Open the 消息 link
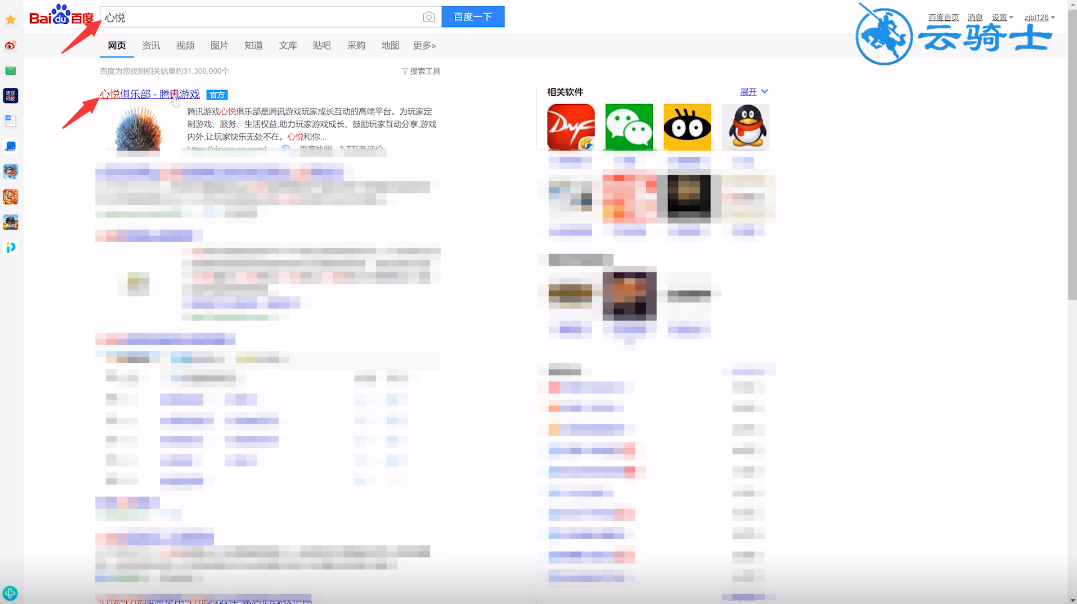Screen dimensions: 1077x604 tap(975, 17)
